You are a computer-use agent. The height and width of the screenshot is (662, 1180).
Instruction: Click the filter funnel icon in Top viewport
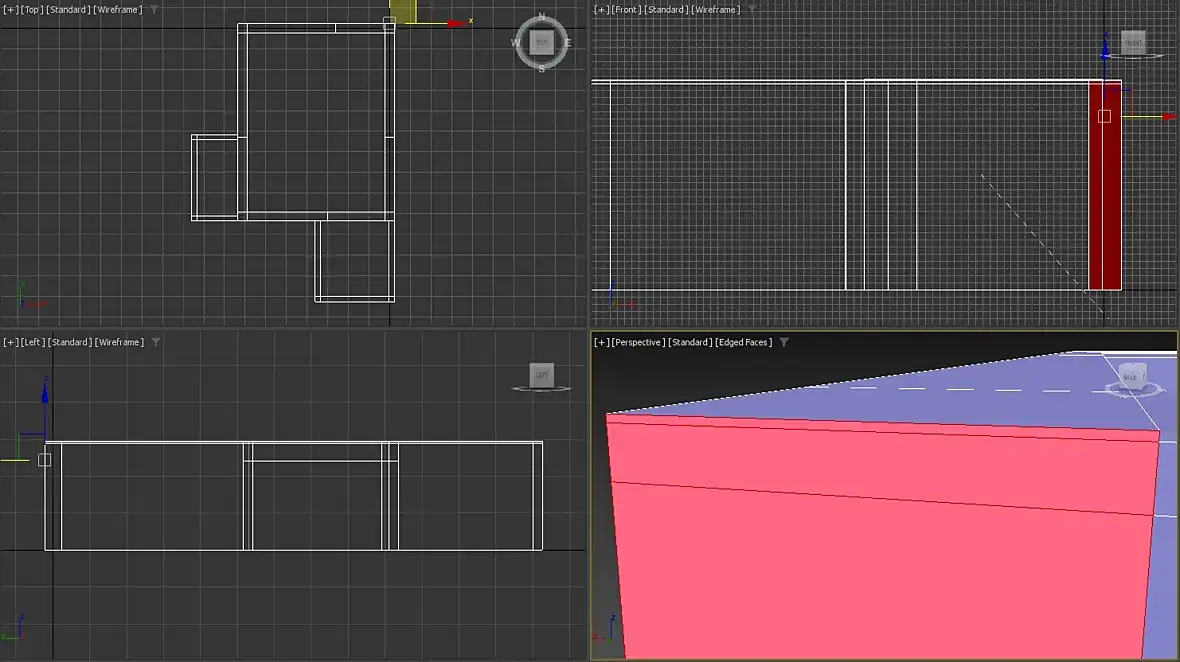[x=154, y=10]
